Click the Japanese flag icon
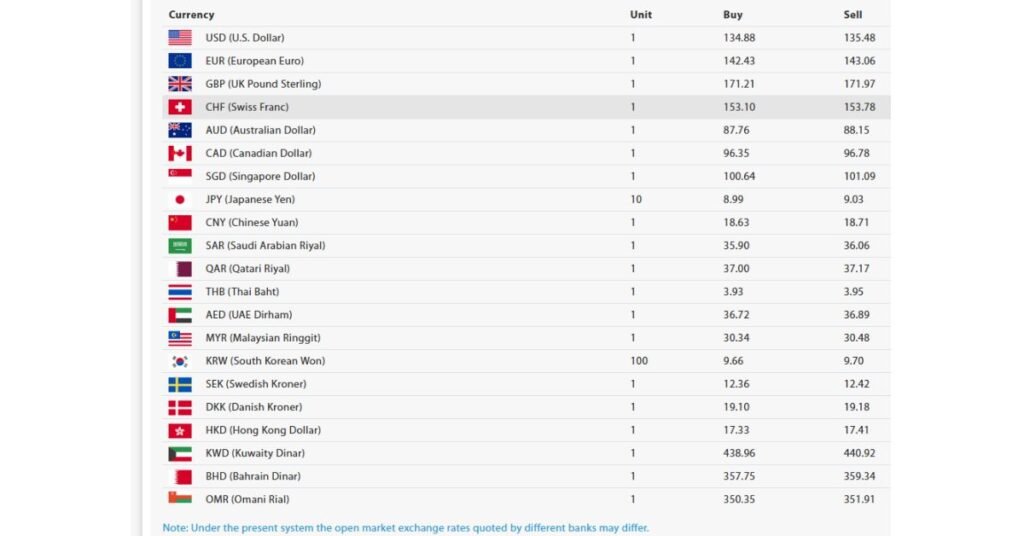This screenshot has width=1024, height=536. [180, 199]
